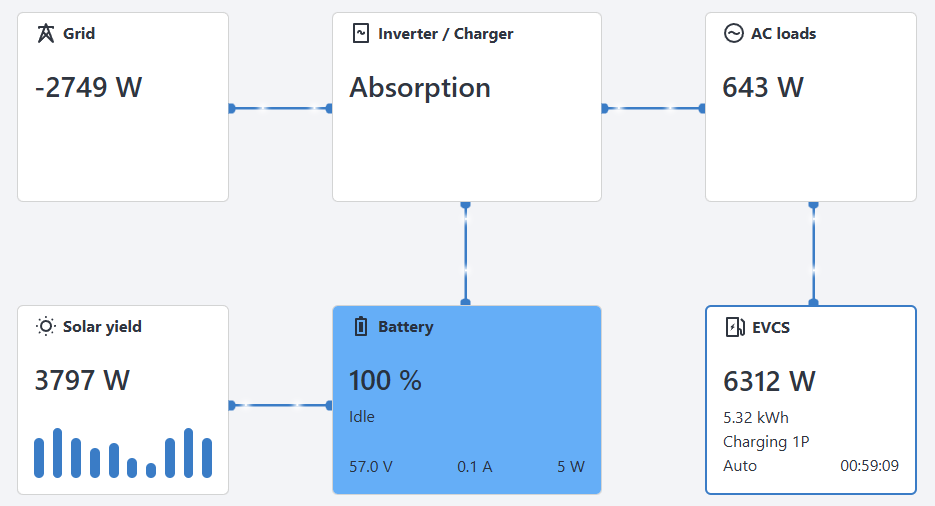This screenshot has height=506, width=935.
Task: Click the AC loads sine-wave icon
Action: point(733,33)
